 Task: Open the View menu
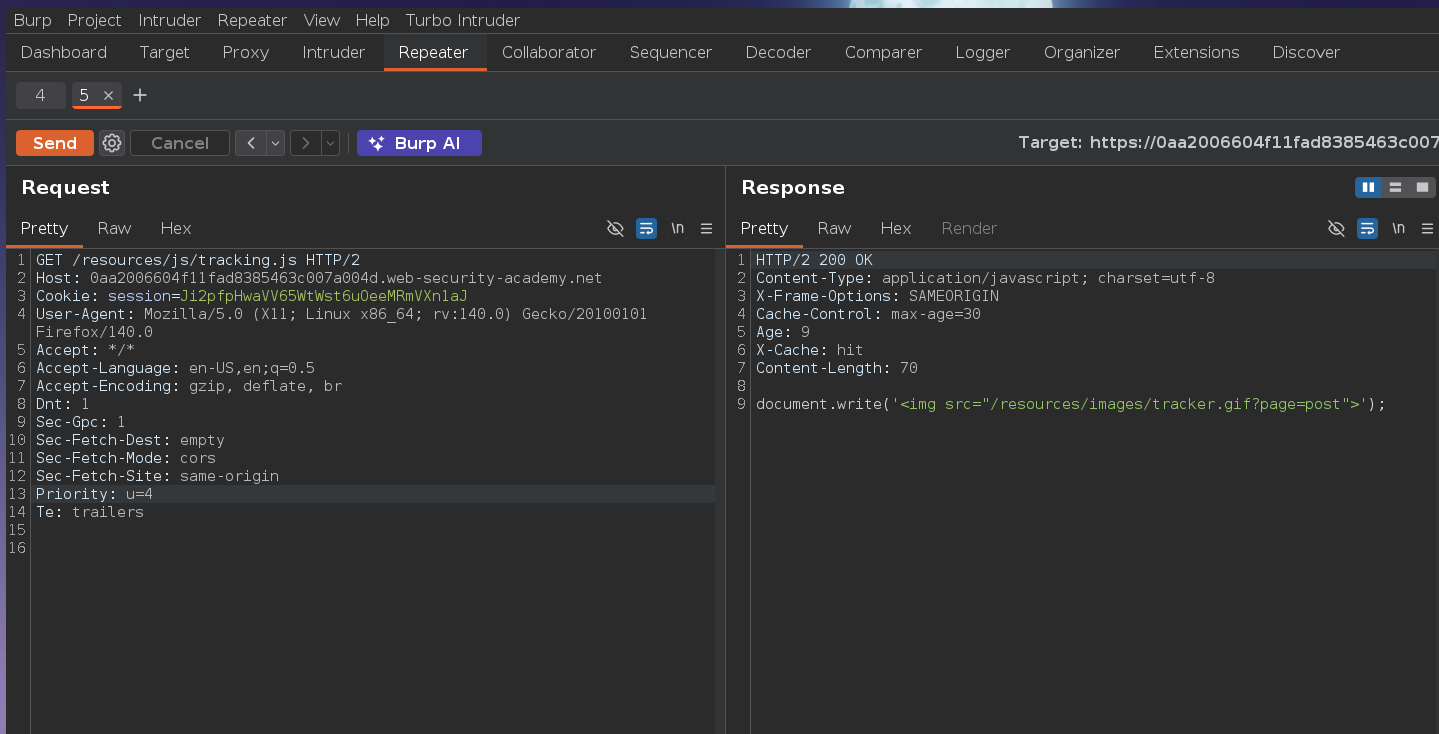point(322,20)
